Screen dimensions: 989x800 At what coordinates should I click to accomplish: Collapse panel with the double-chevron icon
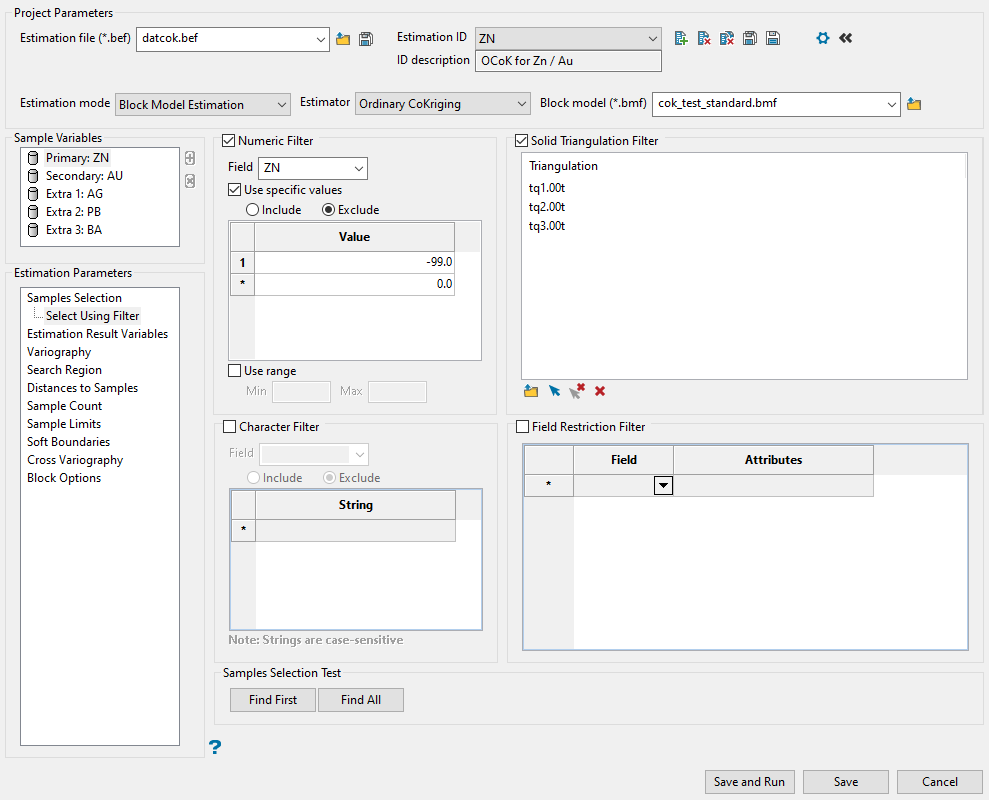coord(846,38)
